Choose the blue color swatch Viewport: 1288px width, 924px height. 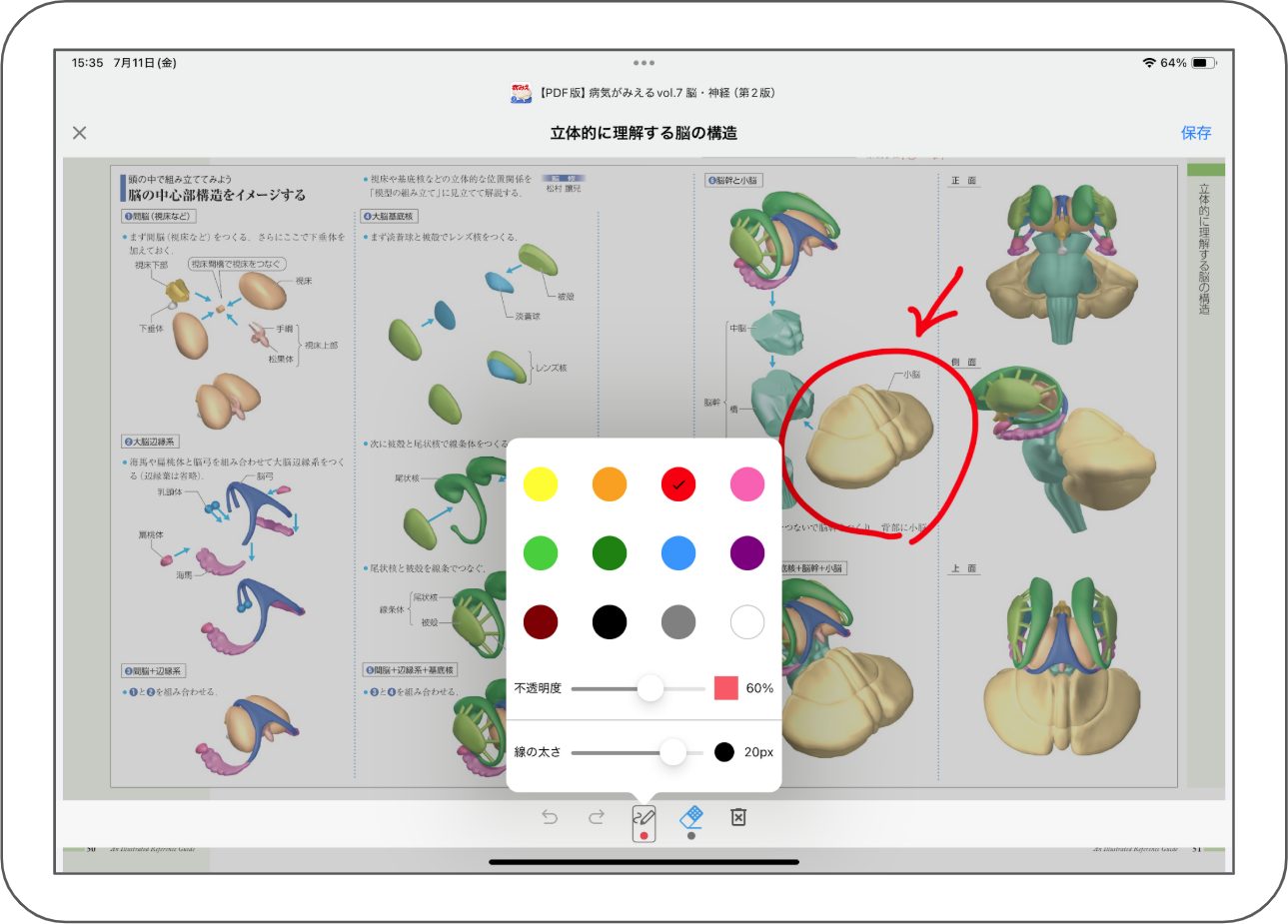coord(678,553)
